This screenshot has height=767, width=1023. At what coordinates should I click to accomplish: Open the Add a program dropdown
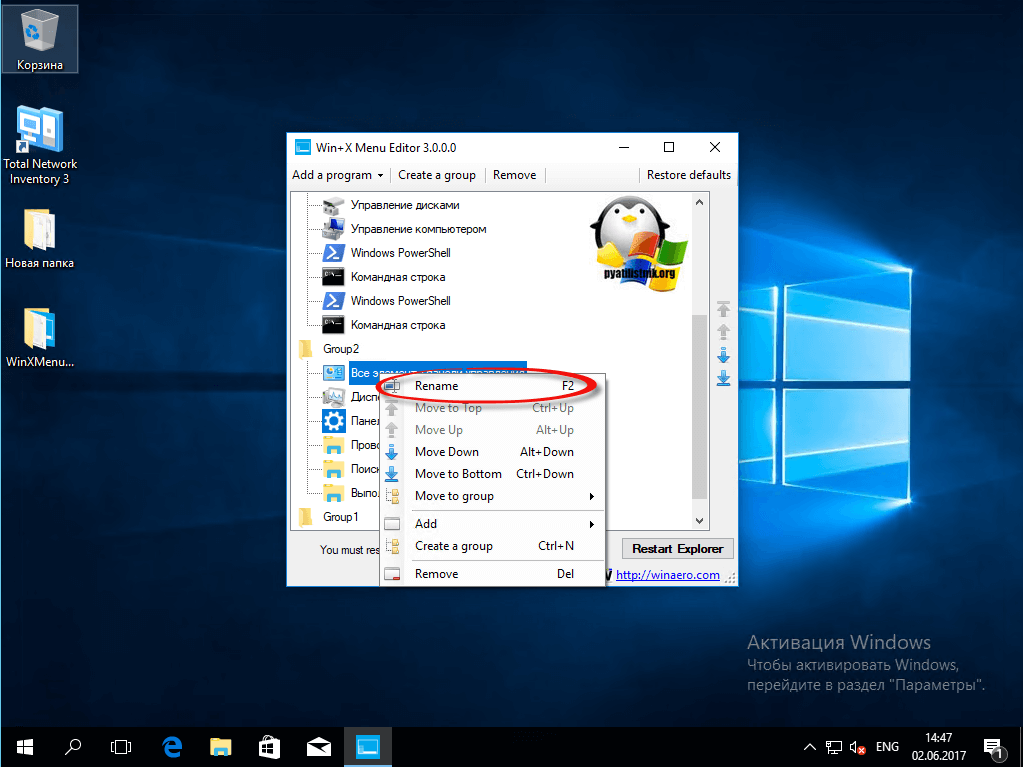point(337,175)
